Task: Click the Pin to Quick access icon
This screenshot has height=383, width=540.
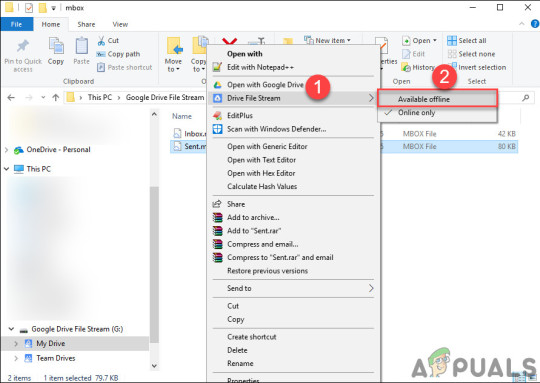Action: pyautogui.click(x=23, y=47)
